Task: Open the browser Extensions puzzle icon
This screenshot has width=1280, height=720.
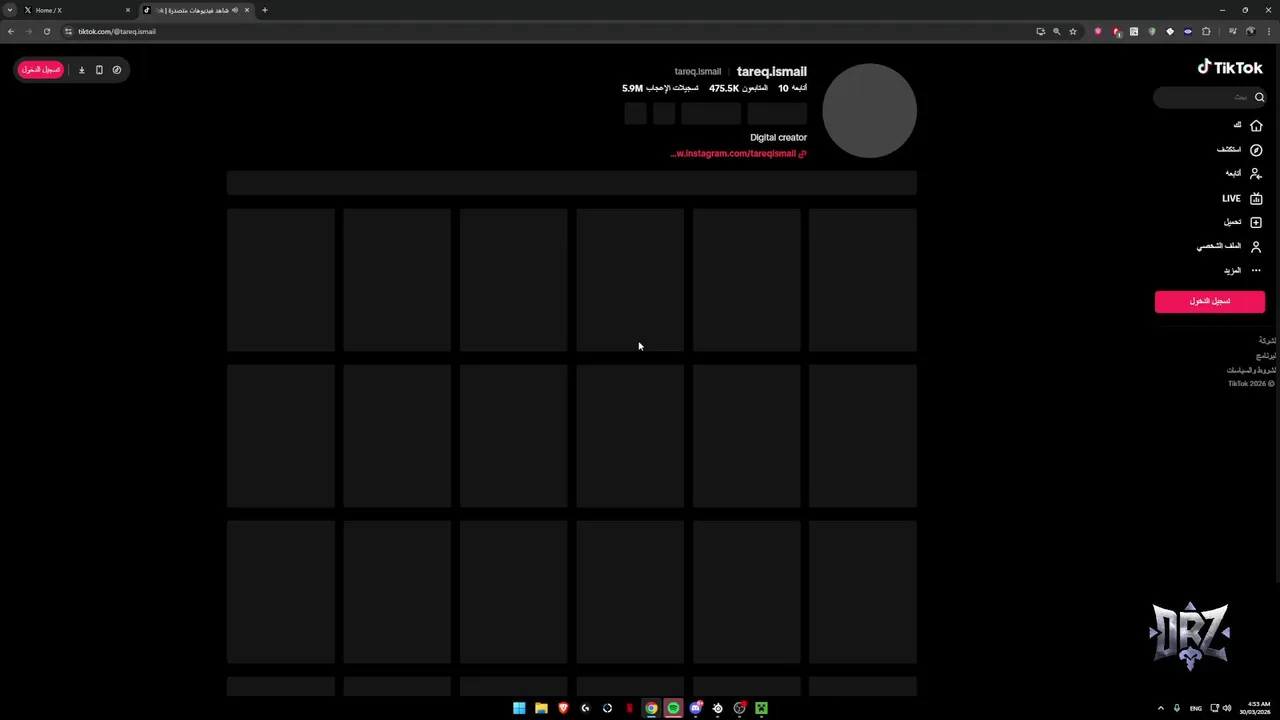Action: [x=1206, y=31]
